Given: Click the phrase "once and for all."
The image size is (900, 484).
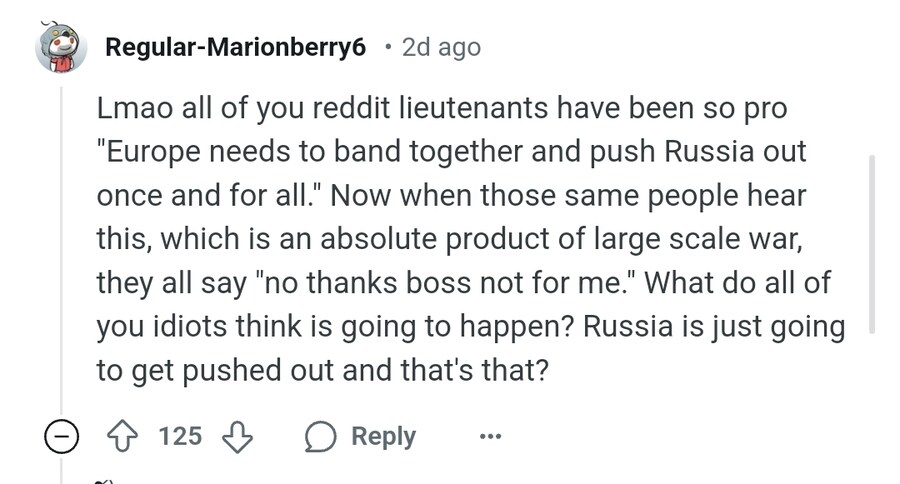Looking at the screenshot, I should tap(208, 196).
